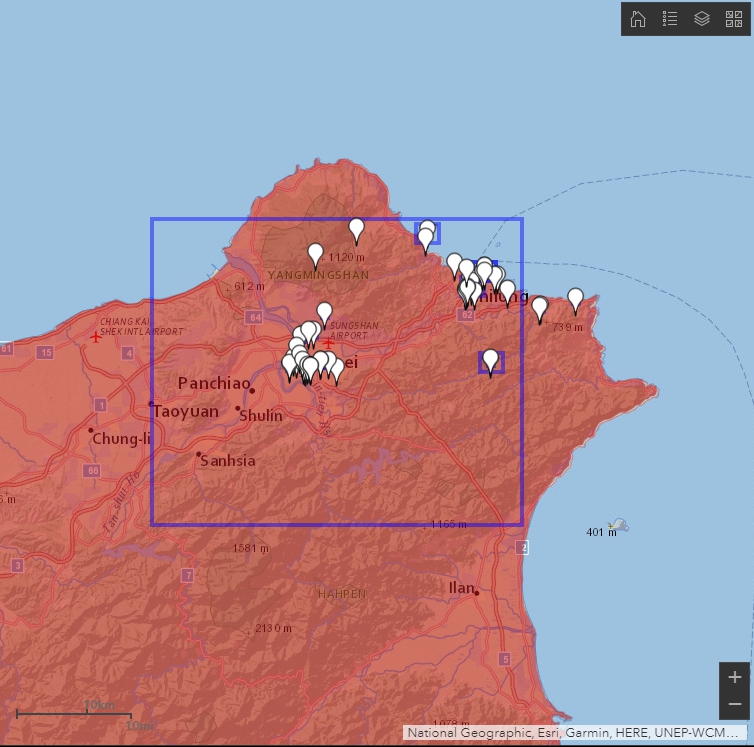Click the Sungshan Airport red plane icon
This screenshot has width=754, height=747.
(328, 343)
